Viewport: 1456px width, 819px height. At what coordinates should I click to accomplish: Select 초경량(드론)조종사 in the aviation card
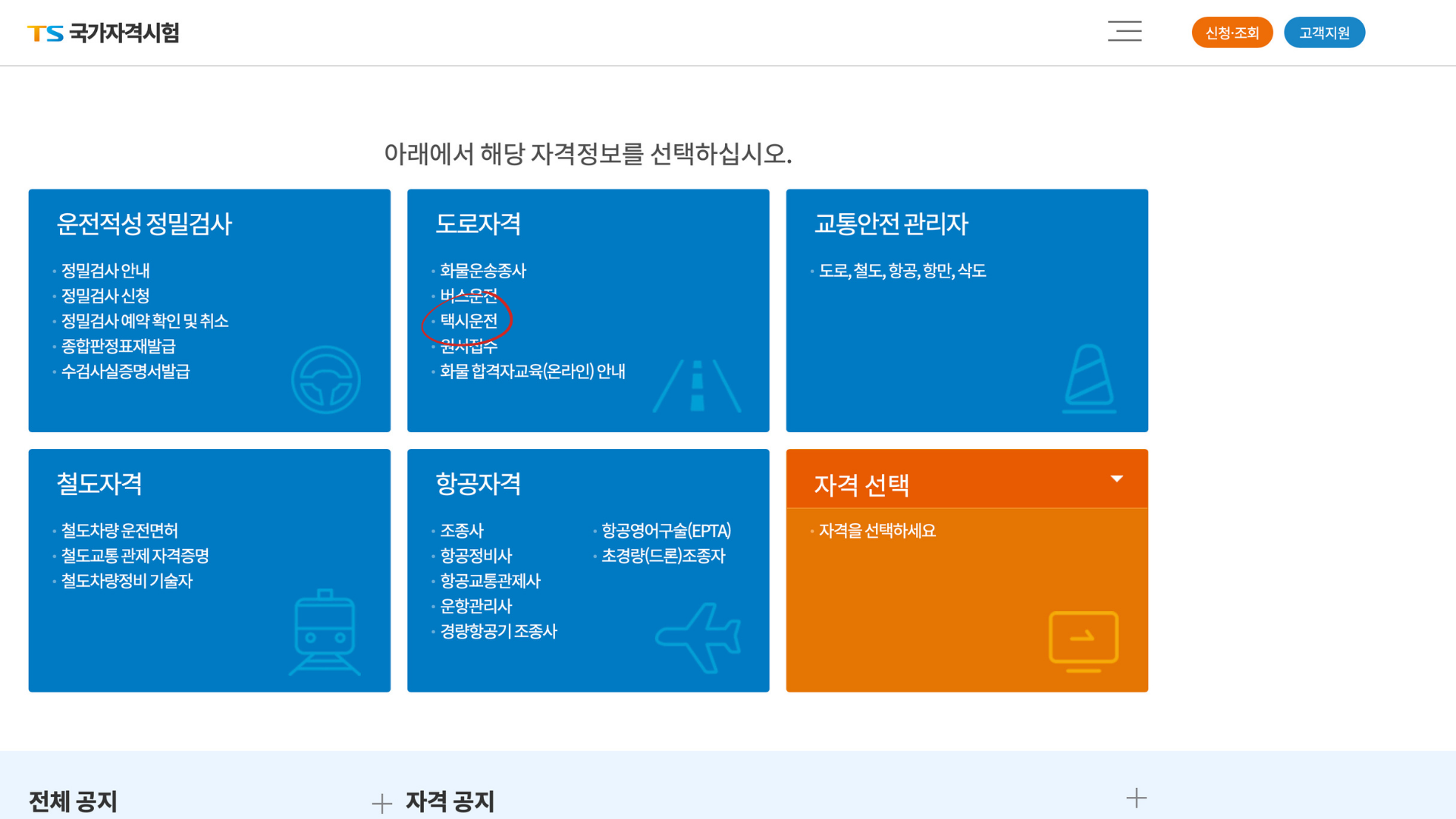[x=663, y=556]
